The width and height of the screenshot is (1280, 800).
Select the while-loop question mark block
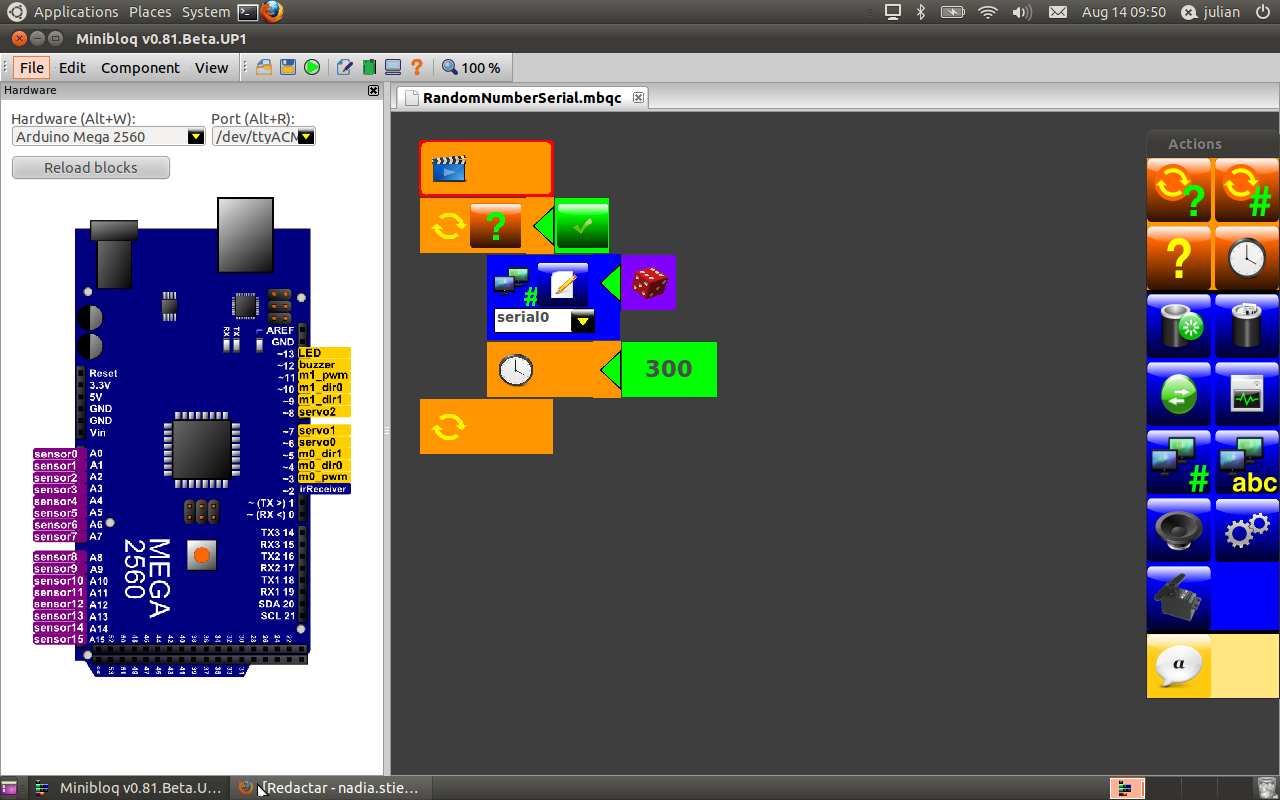(495, 225)
